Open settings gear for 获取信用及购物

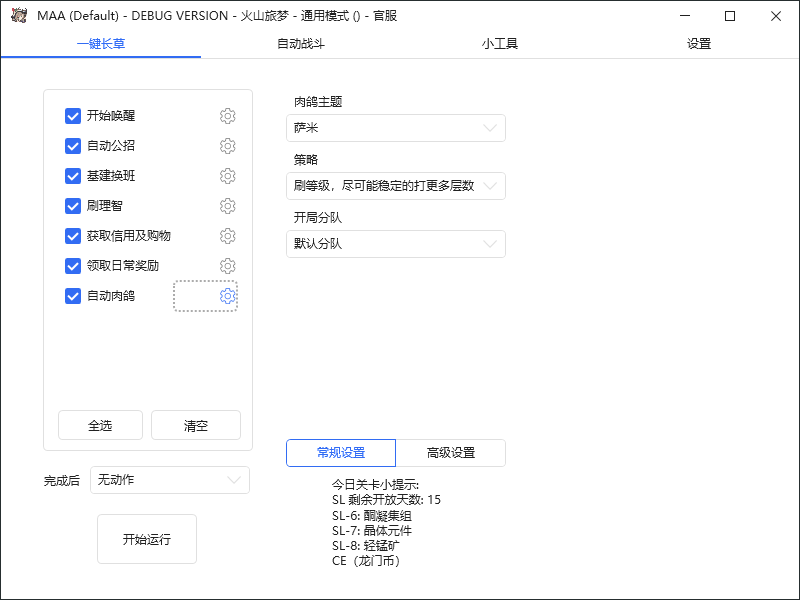coord(227,236)
